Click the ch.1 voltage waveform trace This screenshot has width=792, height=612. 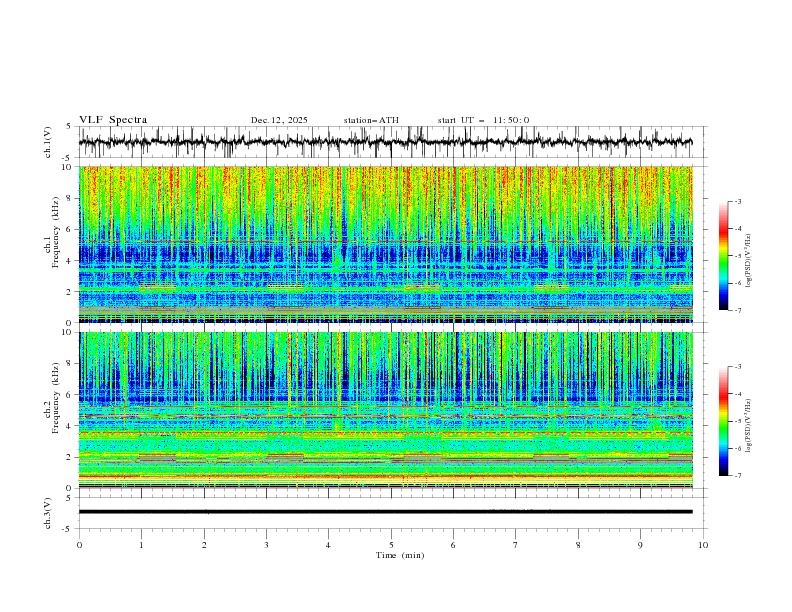pyautogui.click(x=386, y=142)
